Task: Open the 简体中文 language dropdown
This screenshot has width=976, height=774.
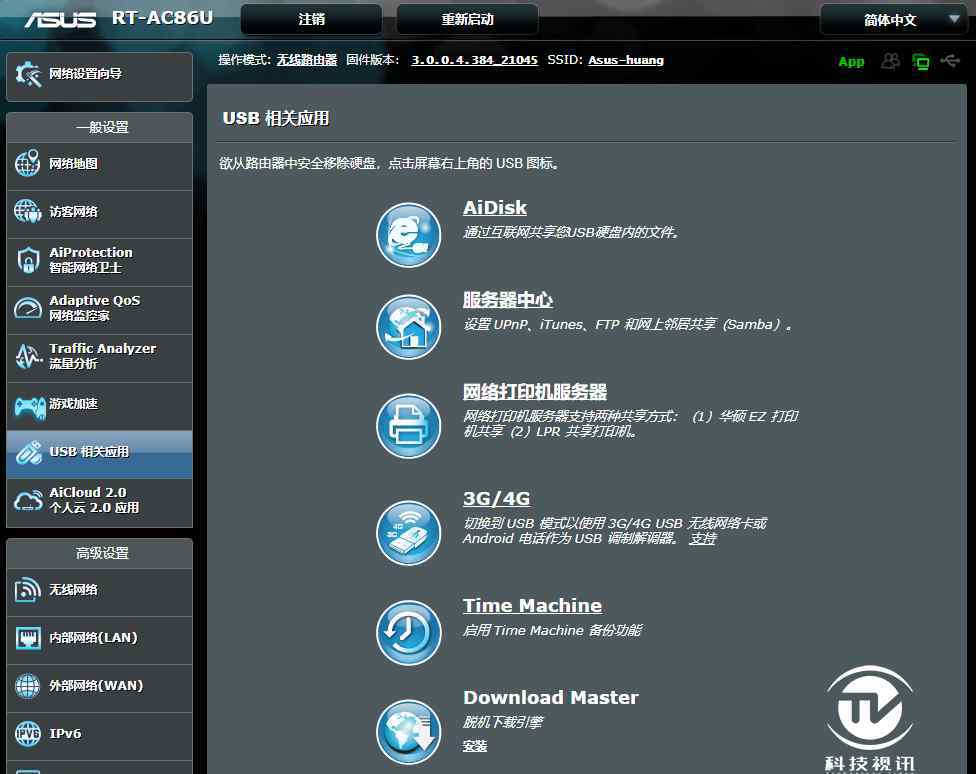Action: (894, 20)
